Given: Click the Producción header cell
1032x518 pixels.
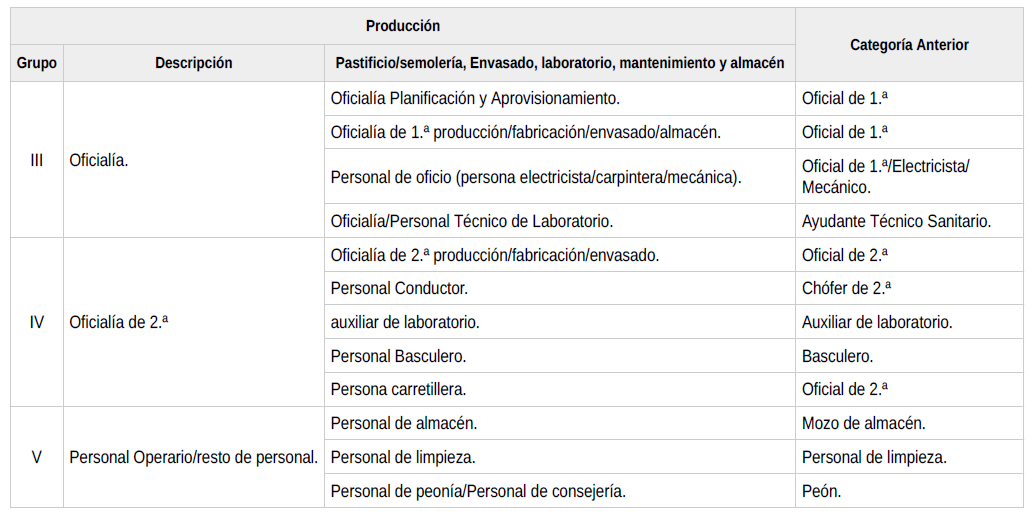Looking at the screenshot, I should tap(403, 26).
